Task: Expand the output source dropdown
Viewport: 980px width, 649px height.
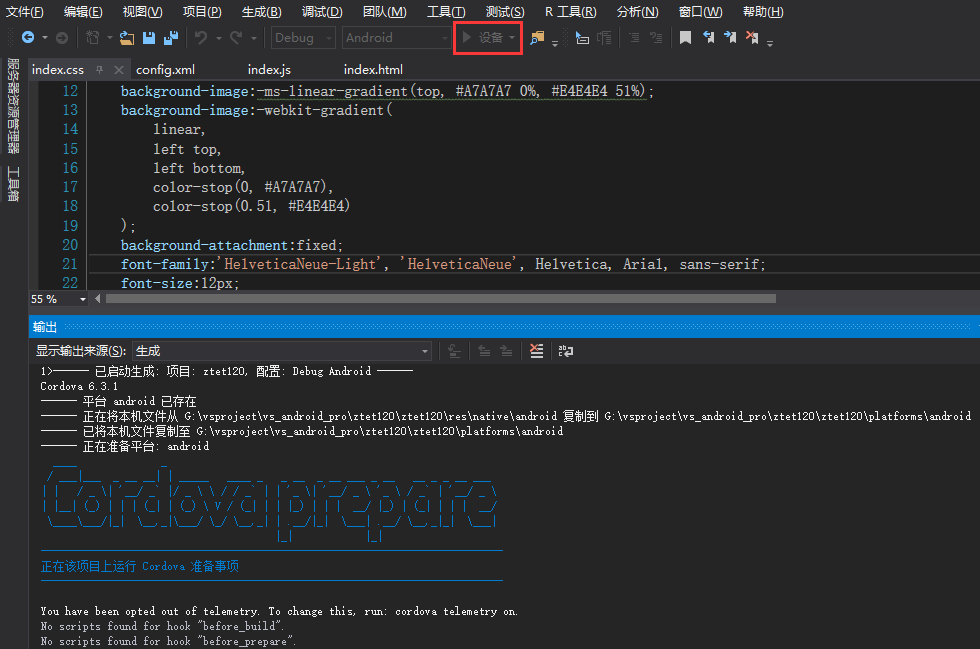Action: click(x=425, y=351)
